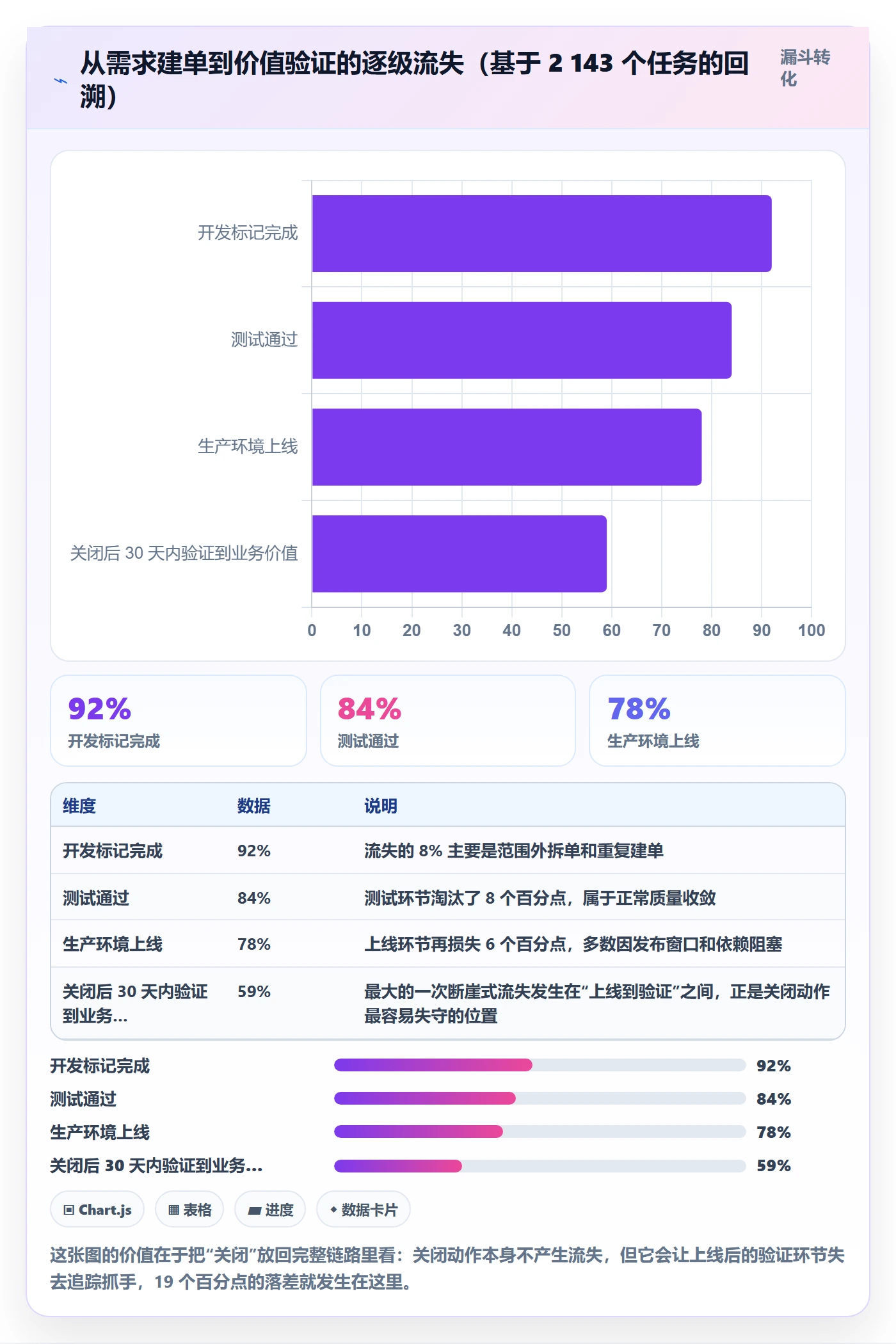The height and width of the screenshot is (1344, 896).
Task: Click the 测试通过 bar in the chart
Action: click(x=522, y=340)
